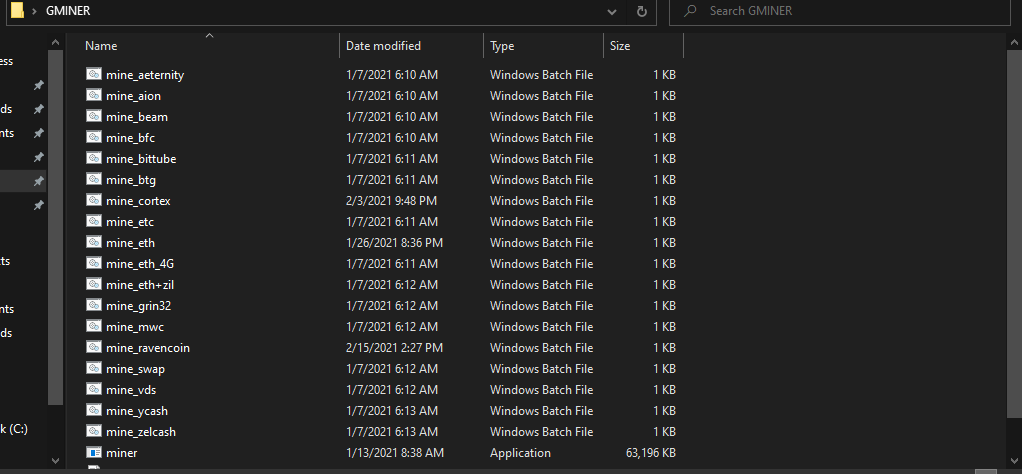This screenshot has height=474, width=1022.
Task: Click the mine_bfc batch file icon
Action: 94,138
